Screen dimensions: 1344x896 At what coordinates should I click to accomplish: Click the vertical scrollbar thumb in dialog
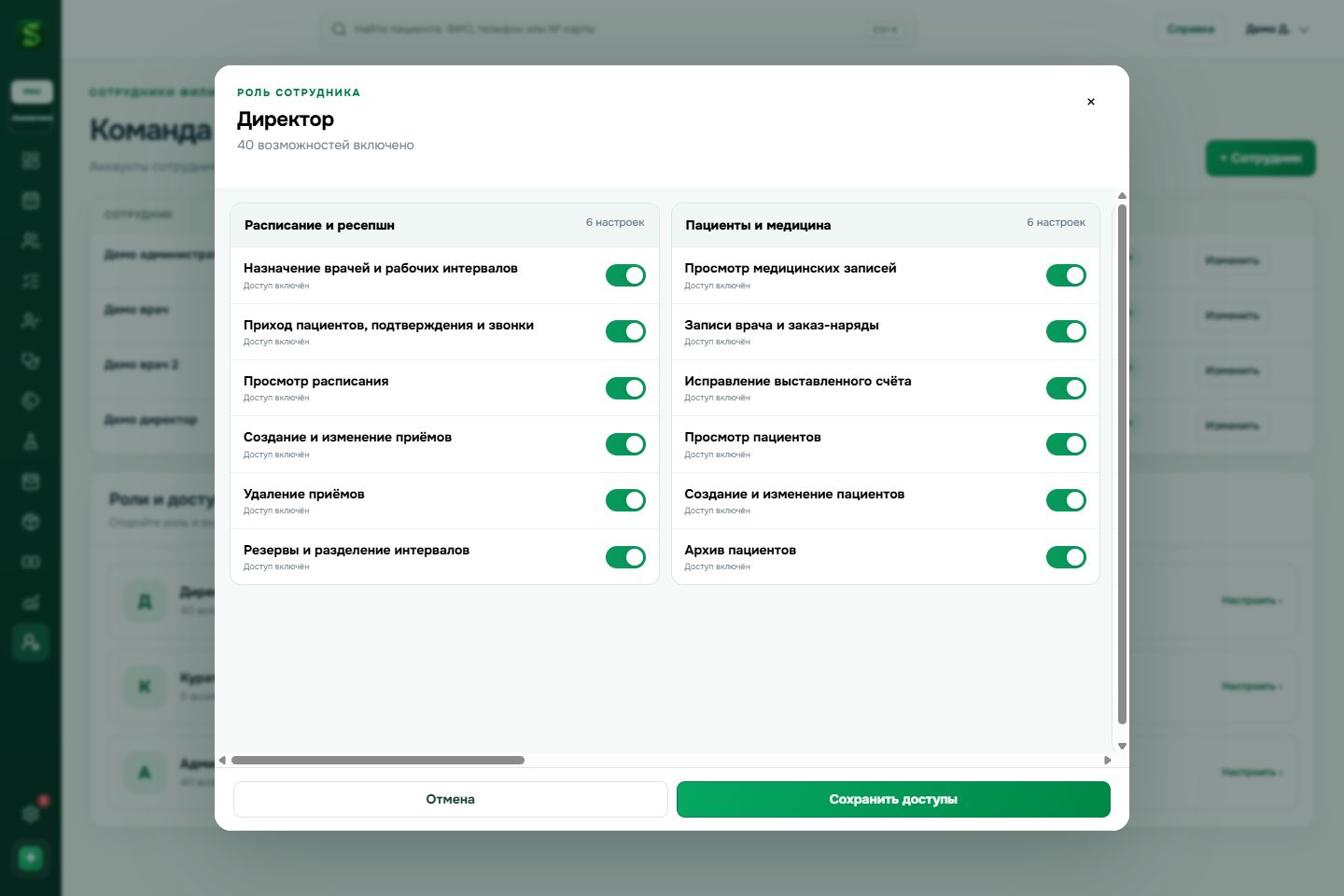1122,464
